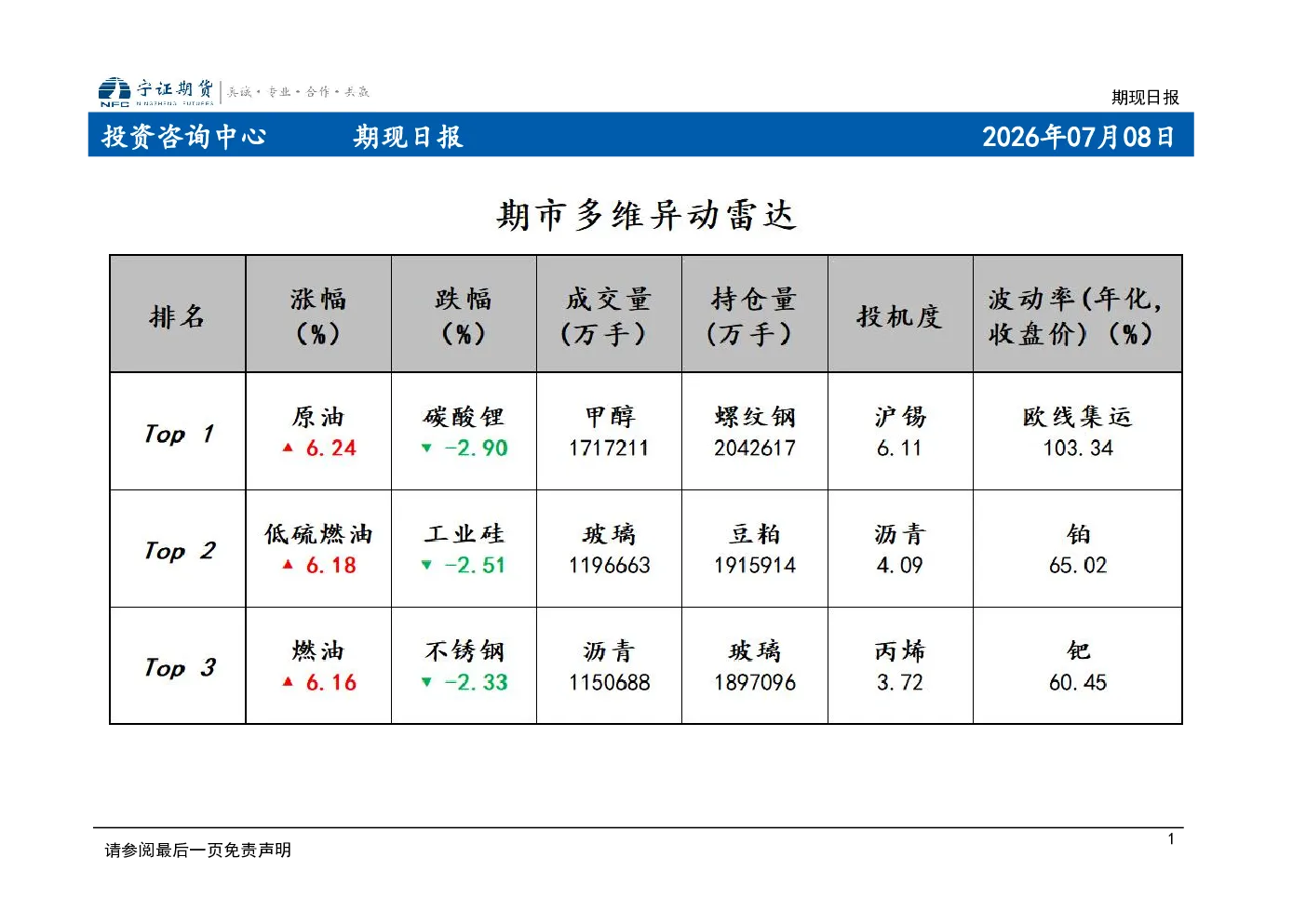The image size is (1306, 924).
Task: Click the value -2.51
Action: [476, 565]
